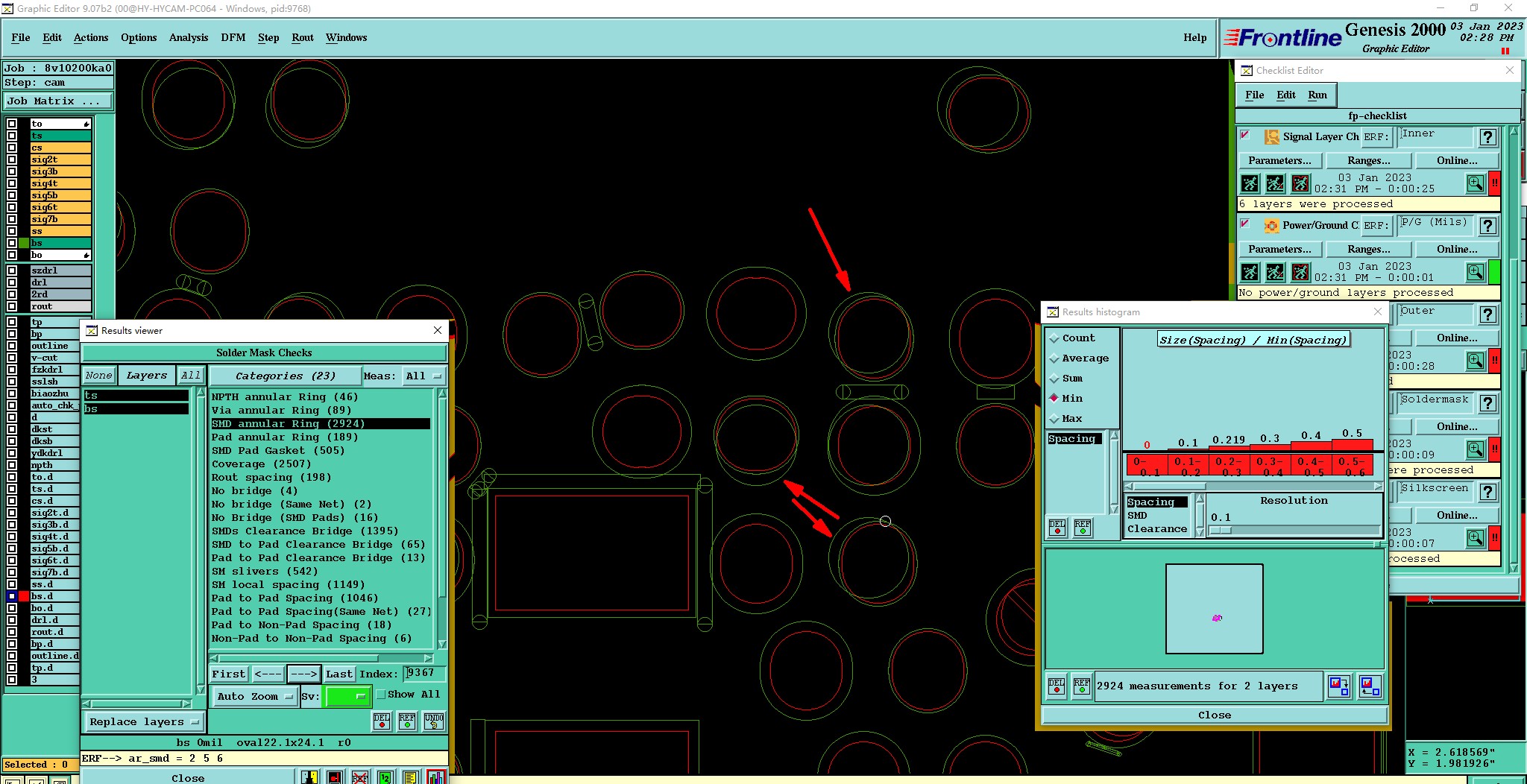The image size is (1527, 784).
Task: Click Close button in Results histogram
Action: click(x=1215, y=715)
